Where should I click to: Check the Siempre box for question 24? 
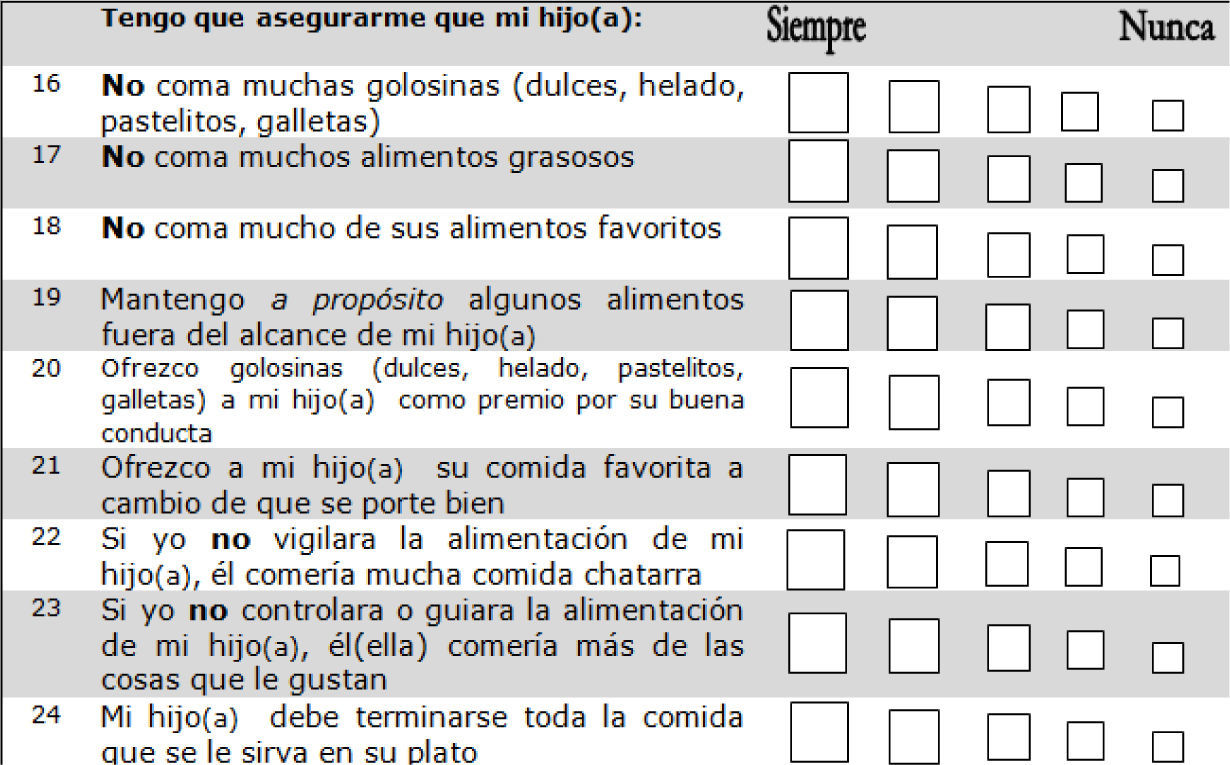[x=818, y=732]
